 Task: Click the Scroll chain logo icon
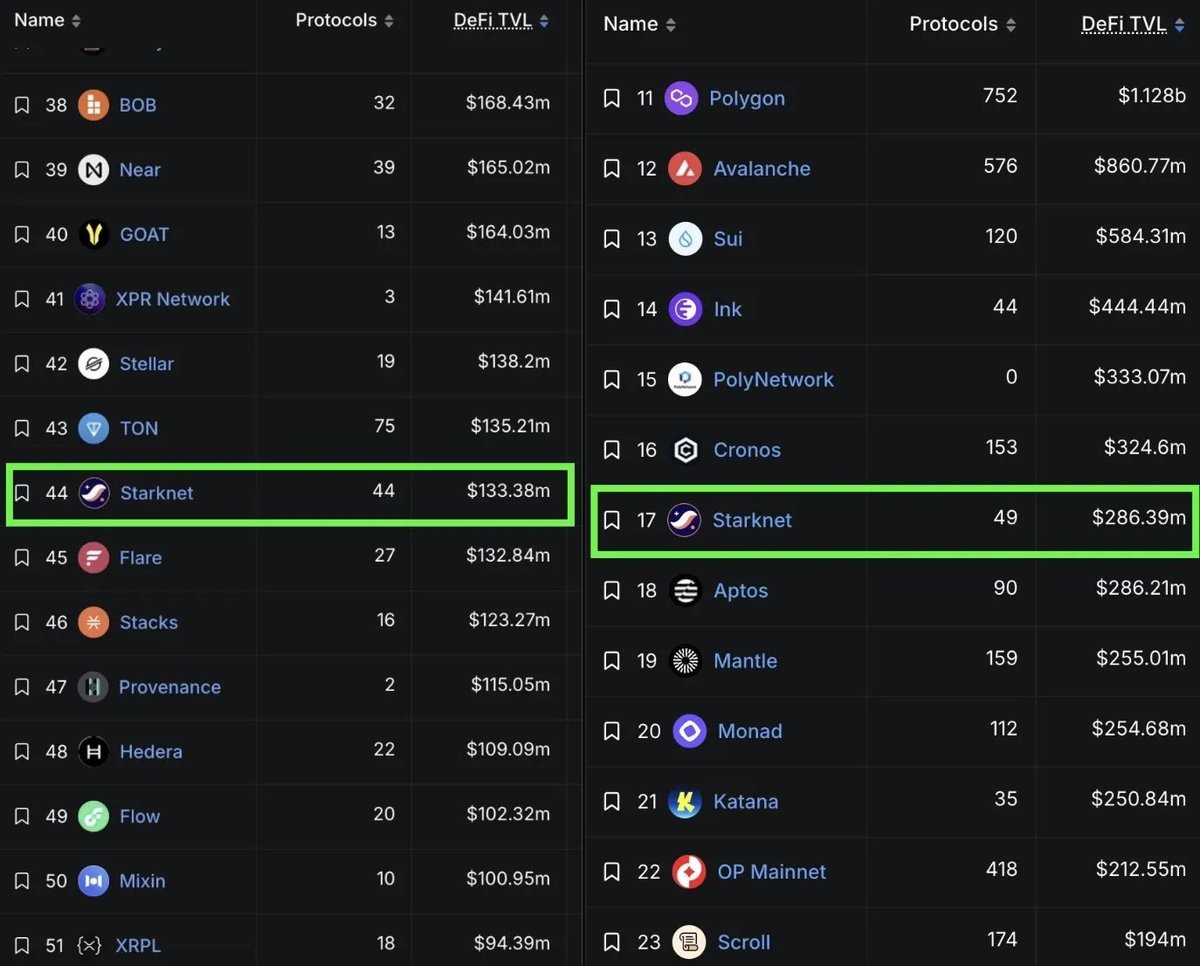pos(690,942)
